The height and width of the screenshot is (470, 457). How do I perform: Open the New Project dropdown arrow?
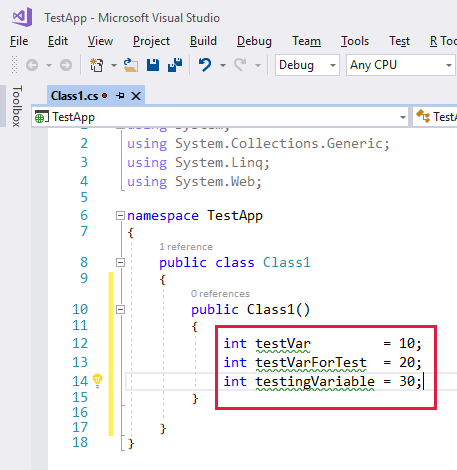click(114, 65)
